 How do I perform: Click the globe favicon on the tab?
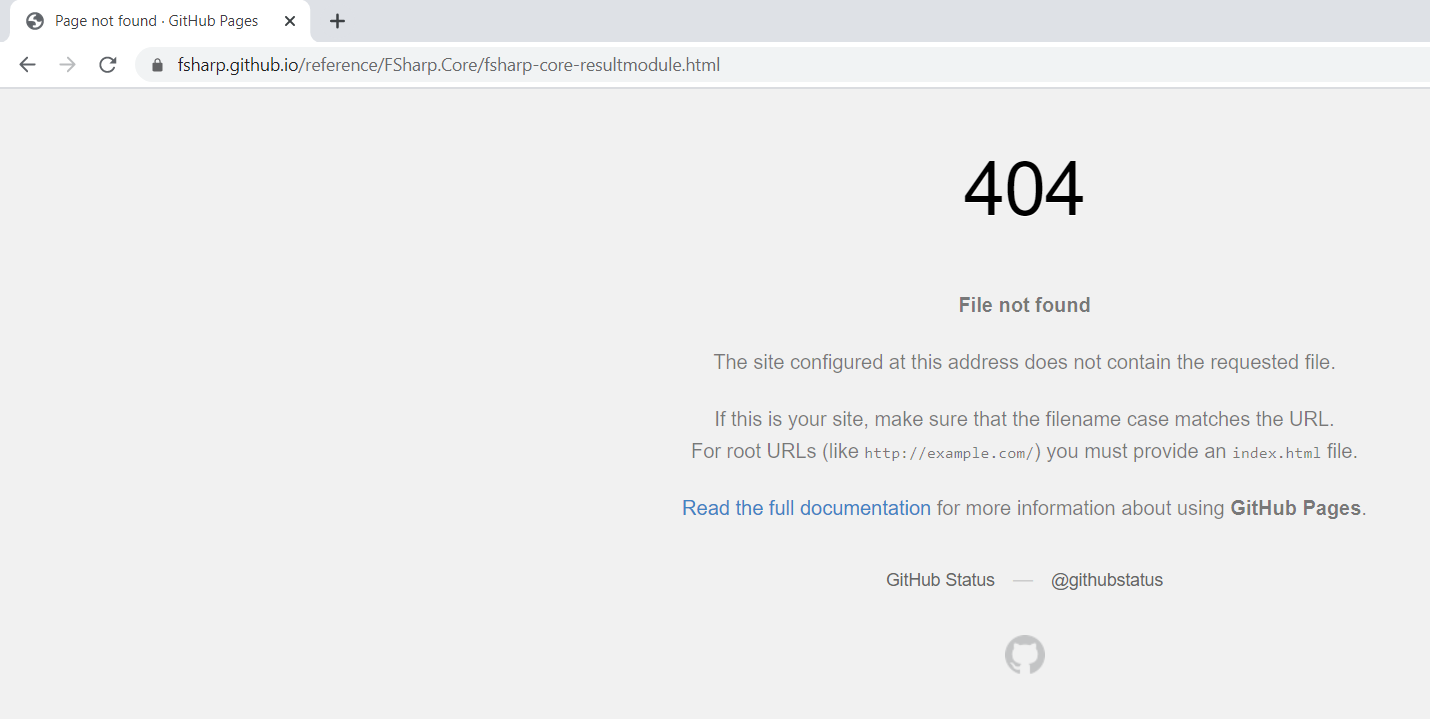[35, 21]
